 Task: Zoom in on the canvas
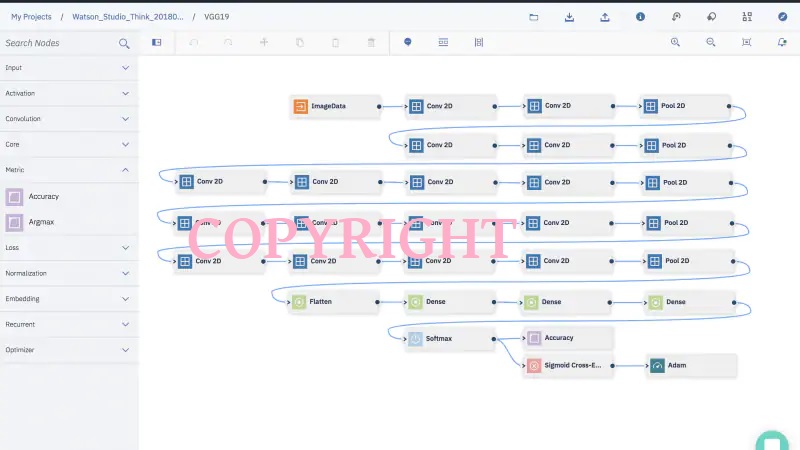click(675, 42)
